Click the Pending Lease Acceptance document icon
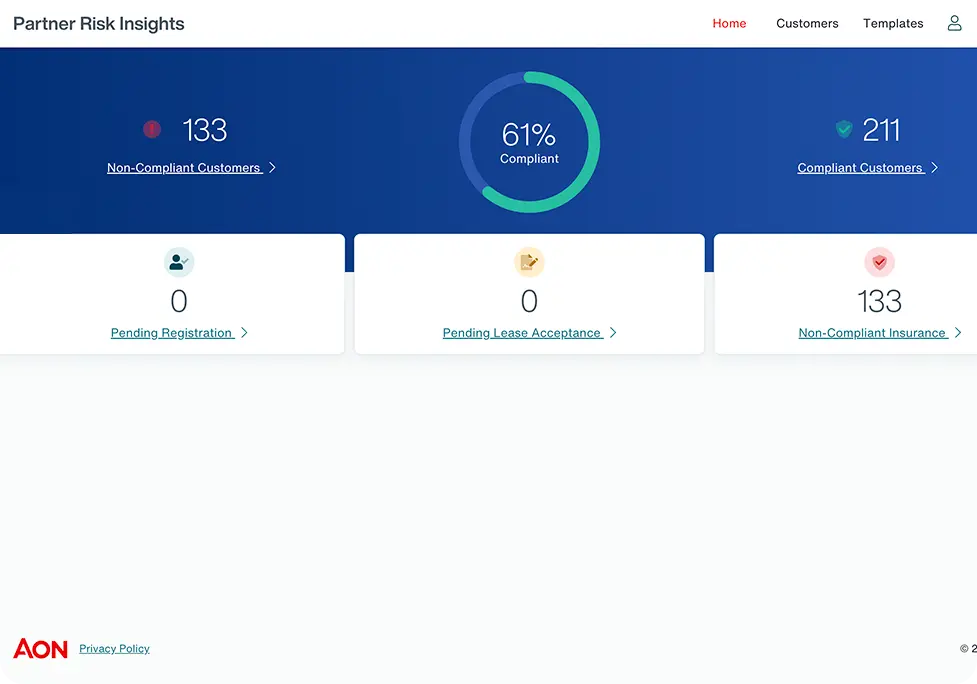The image size is (977, 684). (x=529, y=262)
